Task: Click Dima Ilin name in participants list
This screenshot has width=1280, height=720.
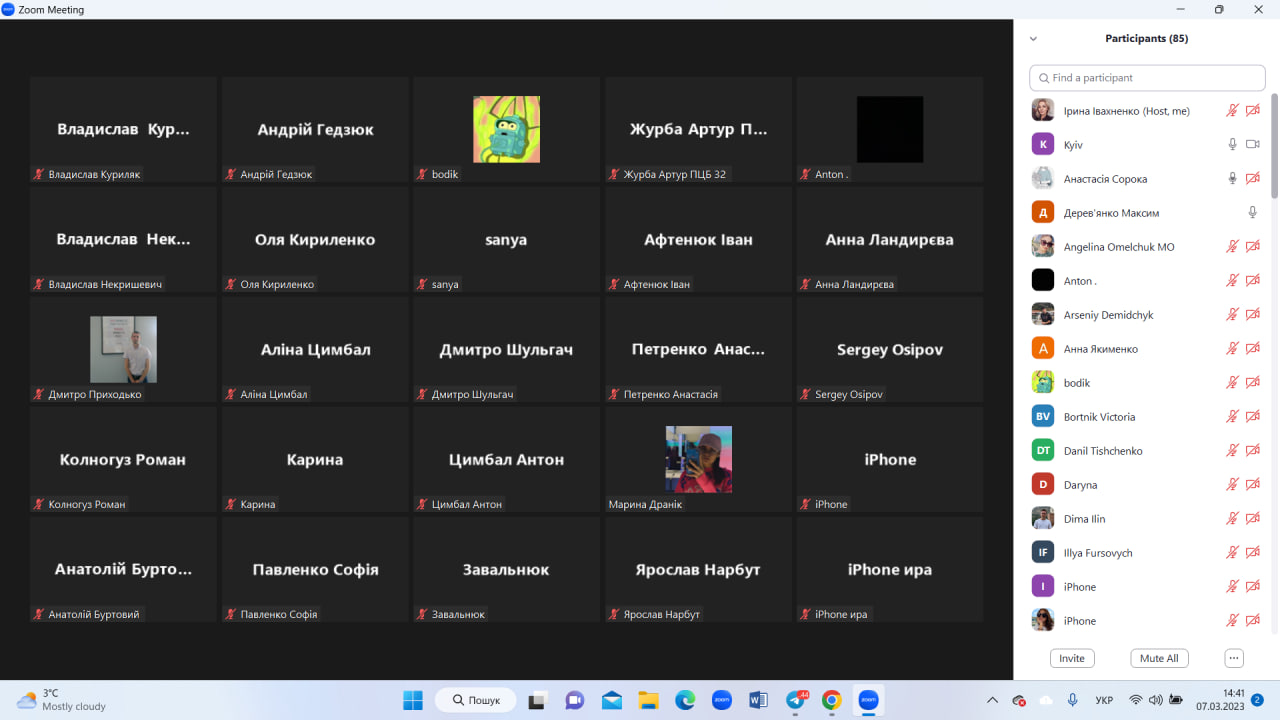Action: [1084, 519]
